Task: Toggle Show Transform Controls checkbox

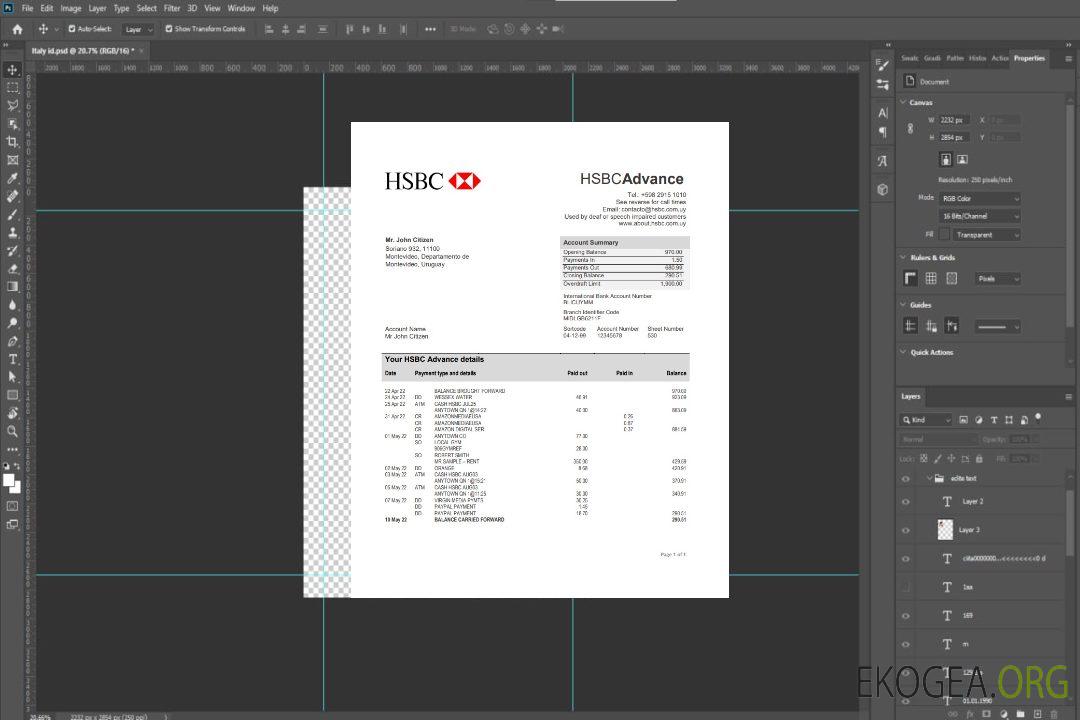Action: 169,29
